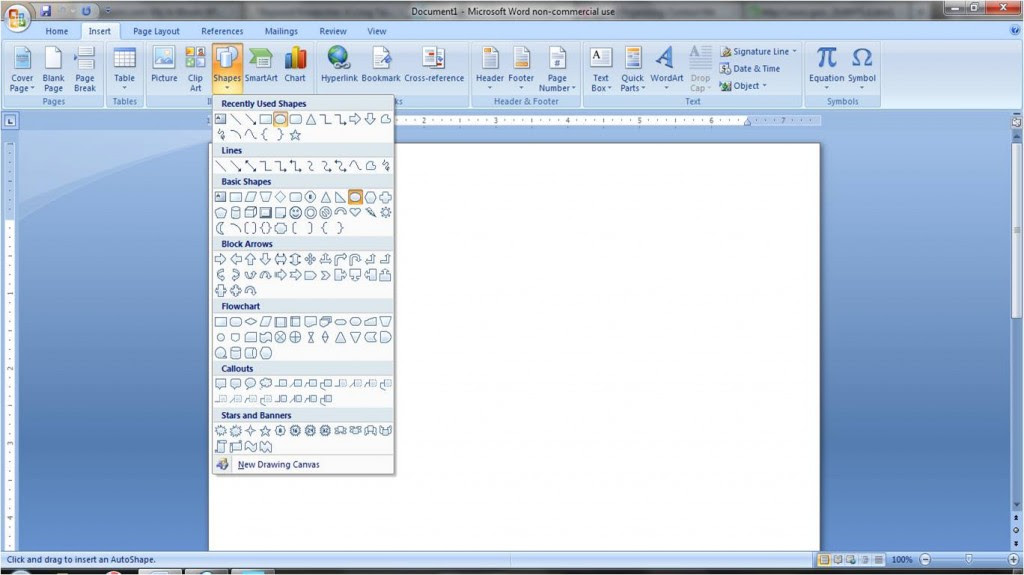Screen dimensions: 1024x575
Task: Insert a Hyperlink
Action: click(x=339, y=65)
